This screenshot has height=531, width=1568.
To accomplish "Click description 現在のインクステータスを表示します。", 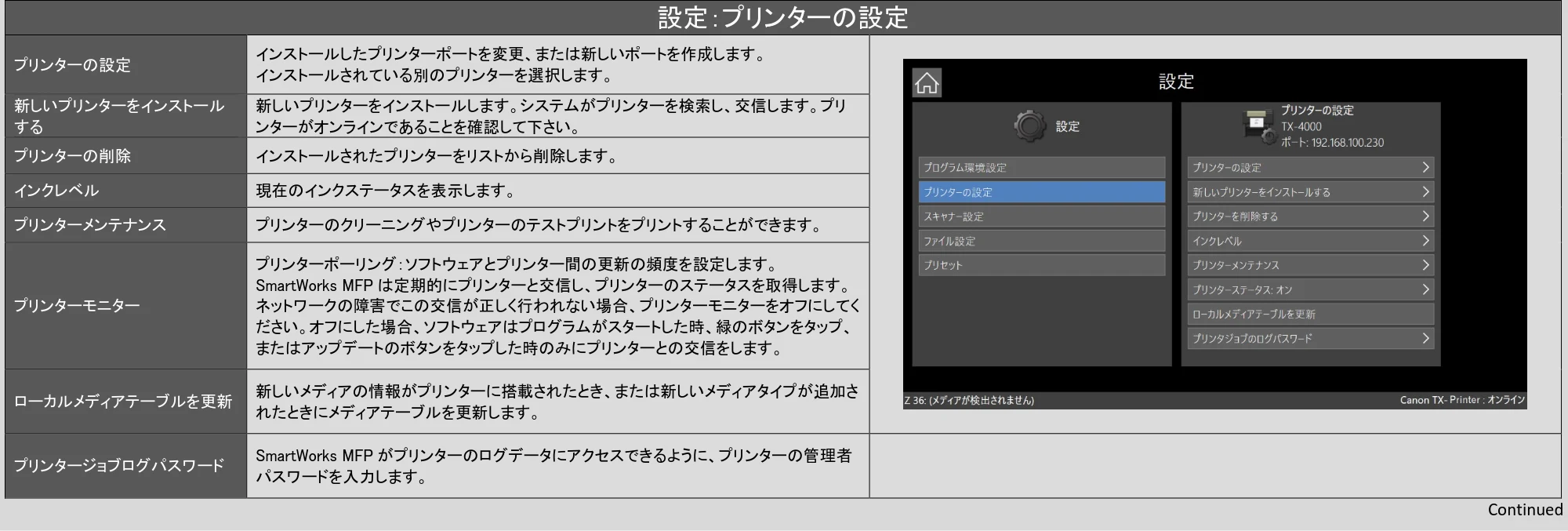I will (386, 191).
